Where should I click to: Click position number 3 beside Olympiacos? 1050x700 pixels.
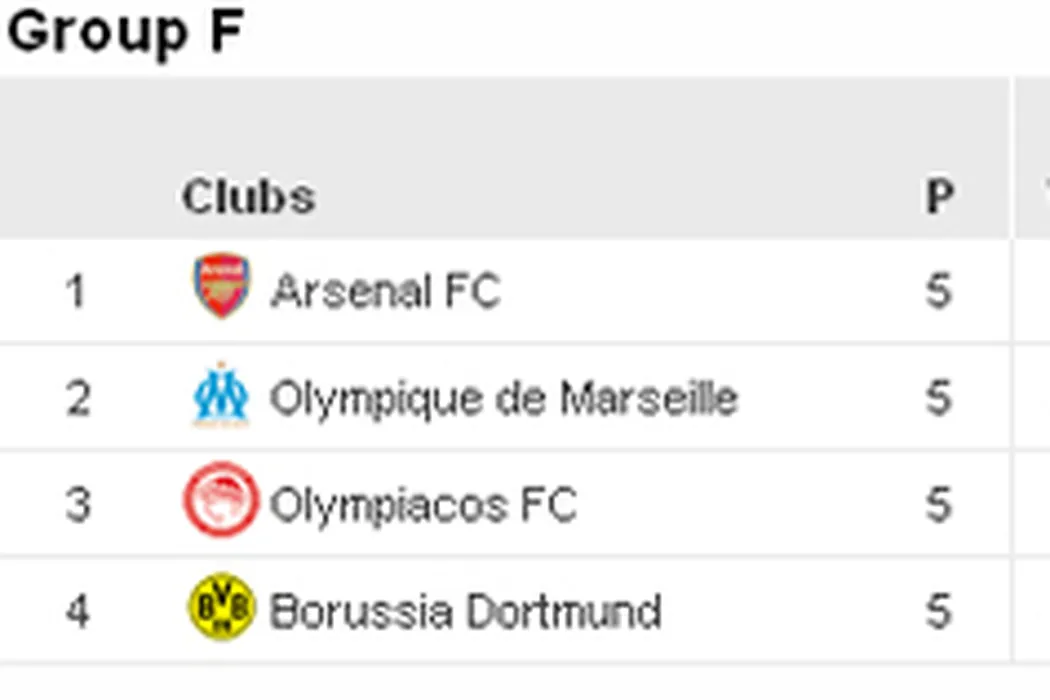[78, 505]
